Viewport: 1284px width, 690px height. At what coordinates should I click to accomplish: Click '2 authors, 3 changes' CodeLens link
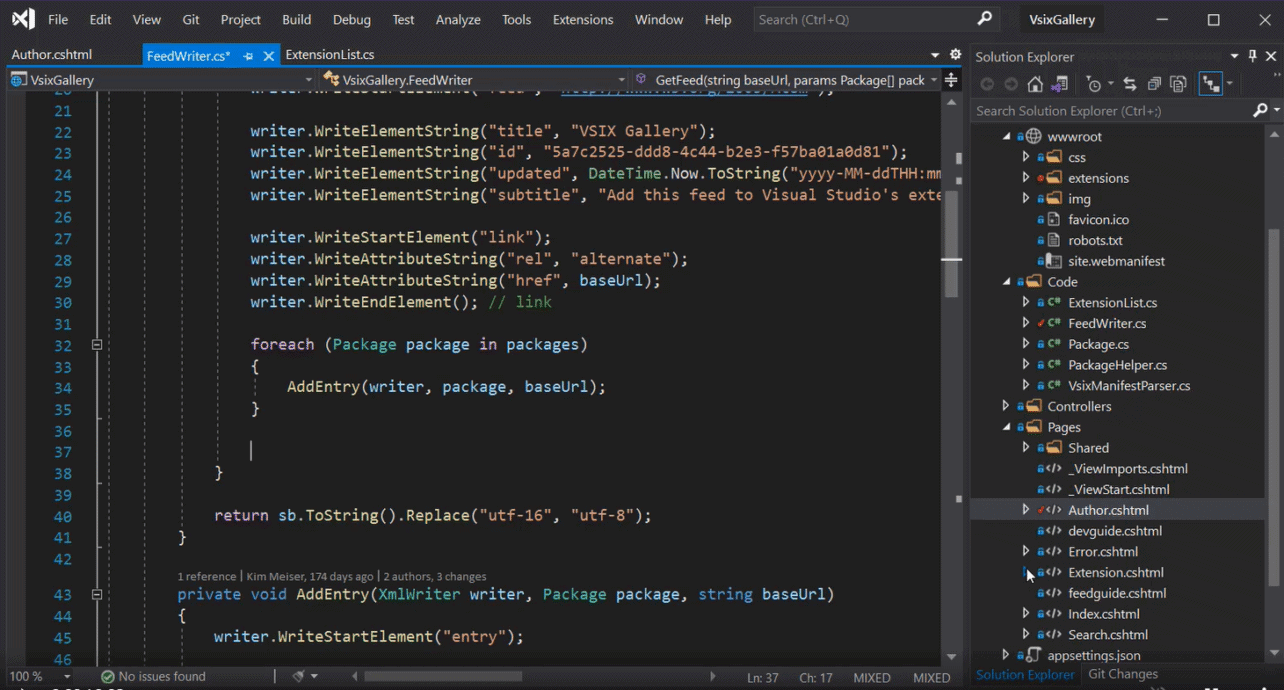pyautogui.click(x=435, y=576)
